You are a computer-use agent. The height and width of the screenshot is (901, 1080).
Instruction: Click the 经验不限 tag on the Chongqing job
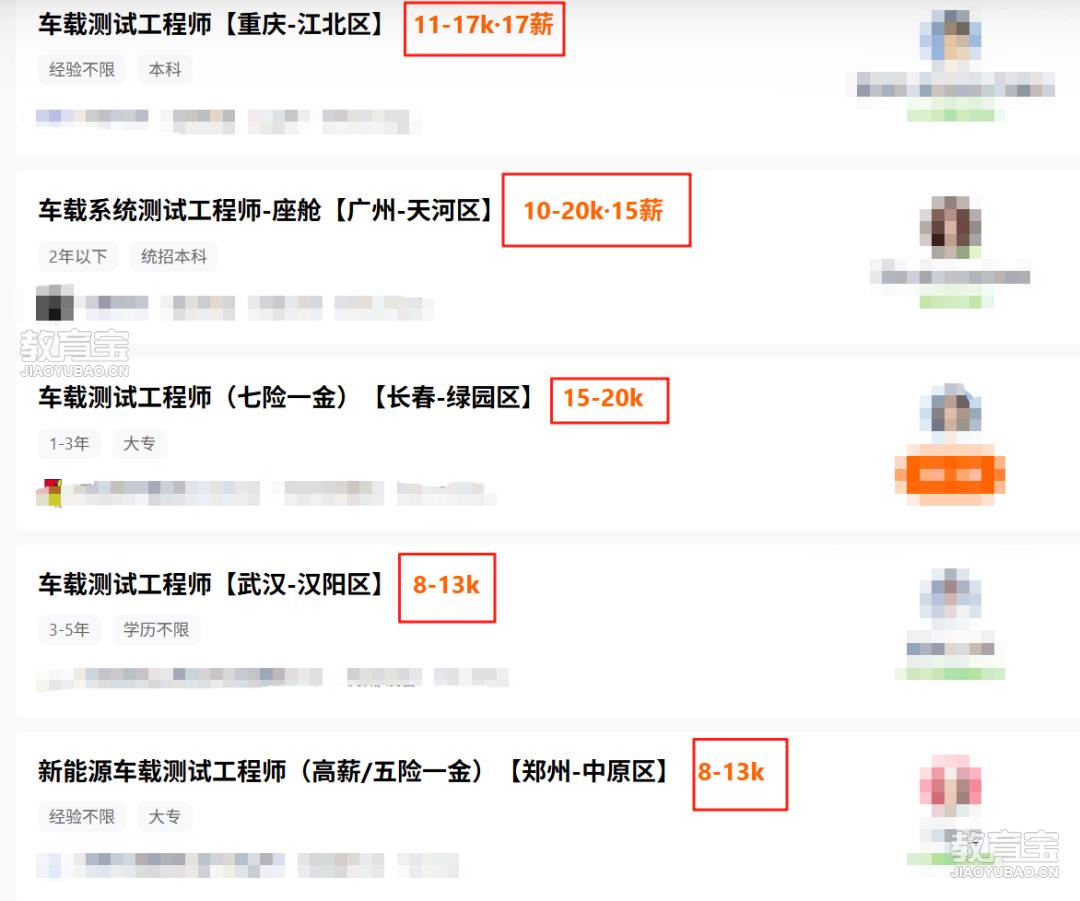82,70
